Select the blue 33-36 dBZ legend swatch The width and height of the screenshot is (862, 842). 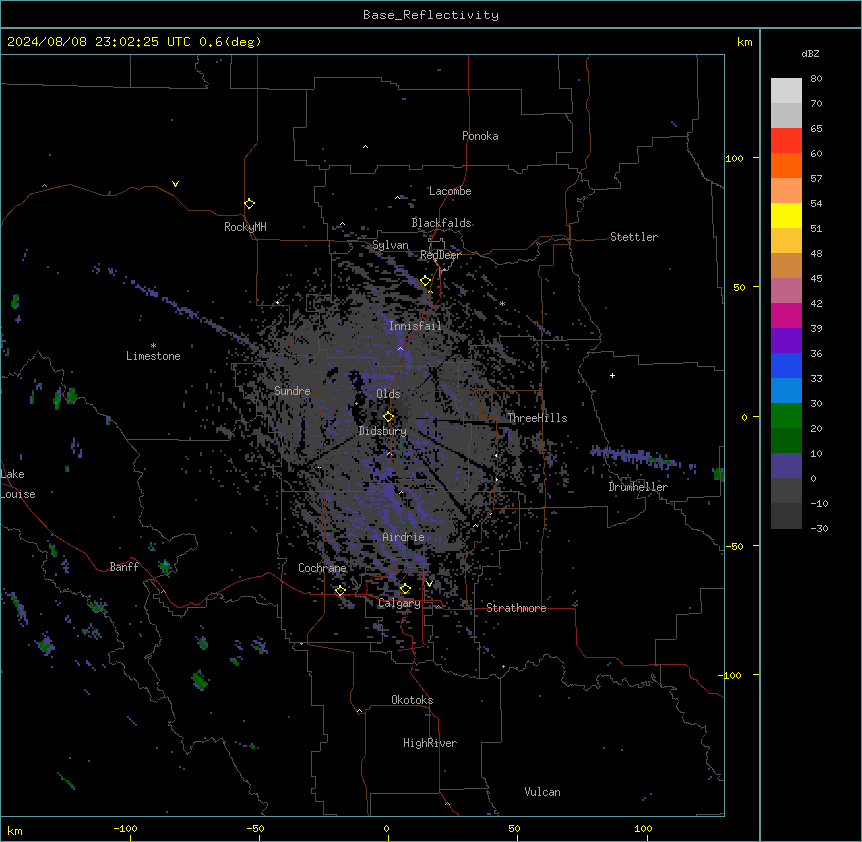tap(786, 365)
